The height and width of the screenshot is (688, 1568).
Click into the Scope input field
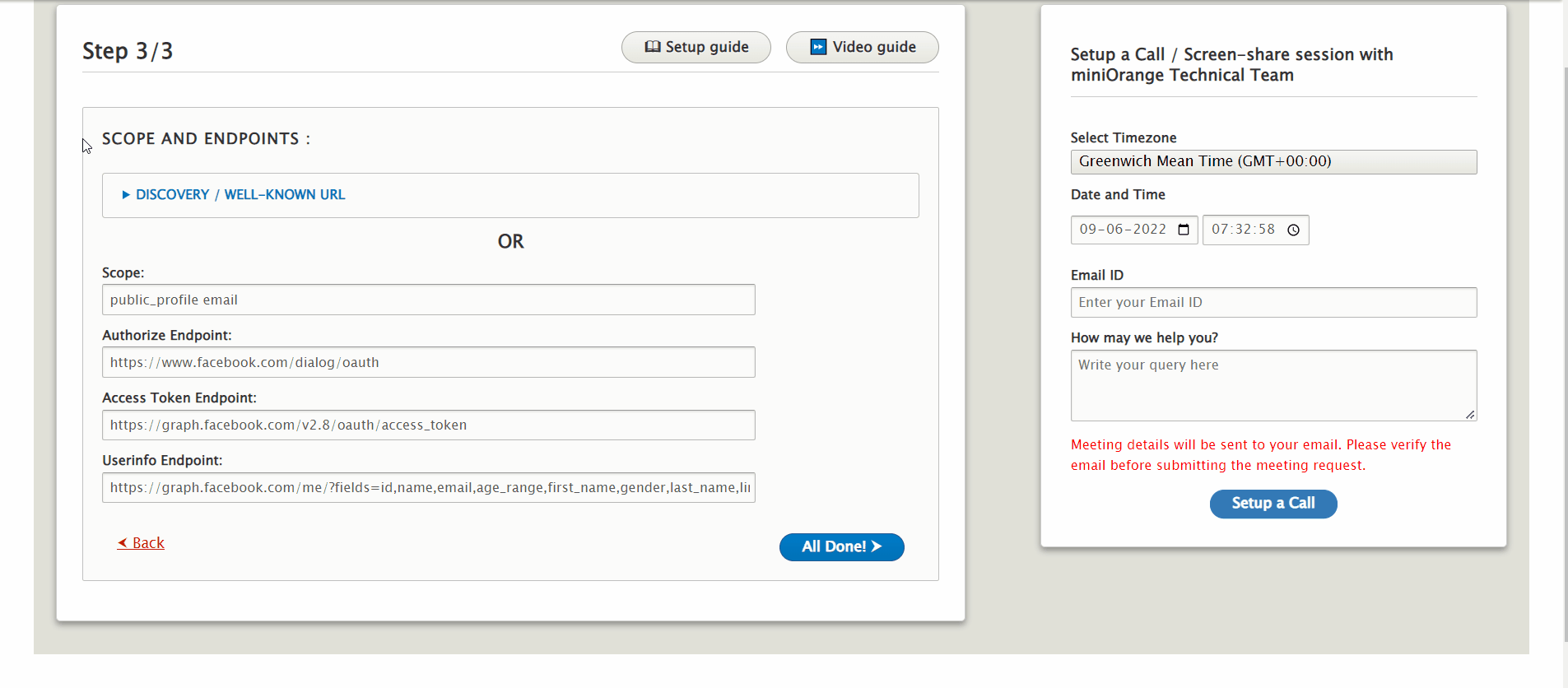pos(428,300)
